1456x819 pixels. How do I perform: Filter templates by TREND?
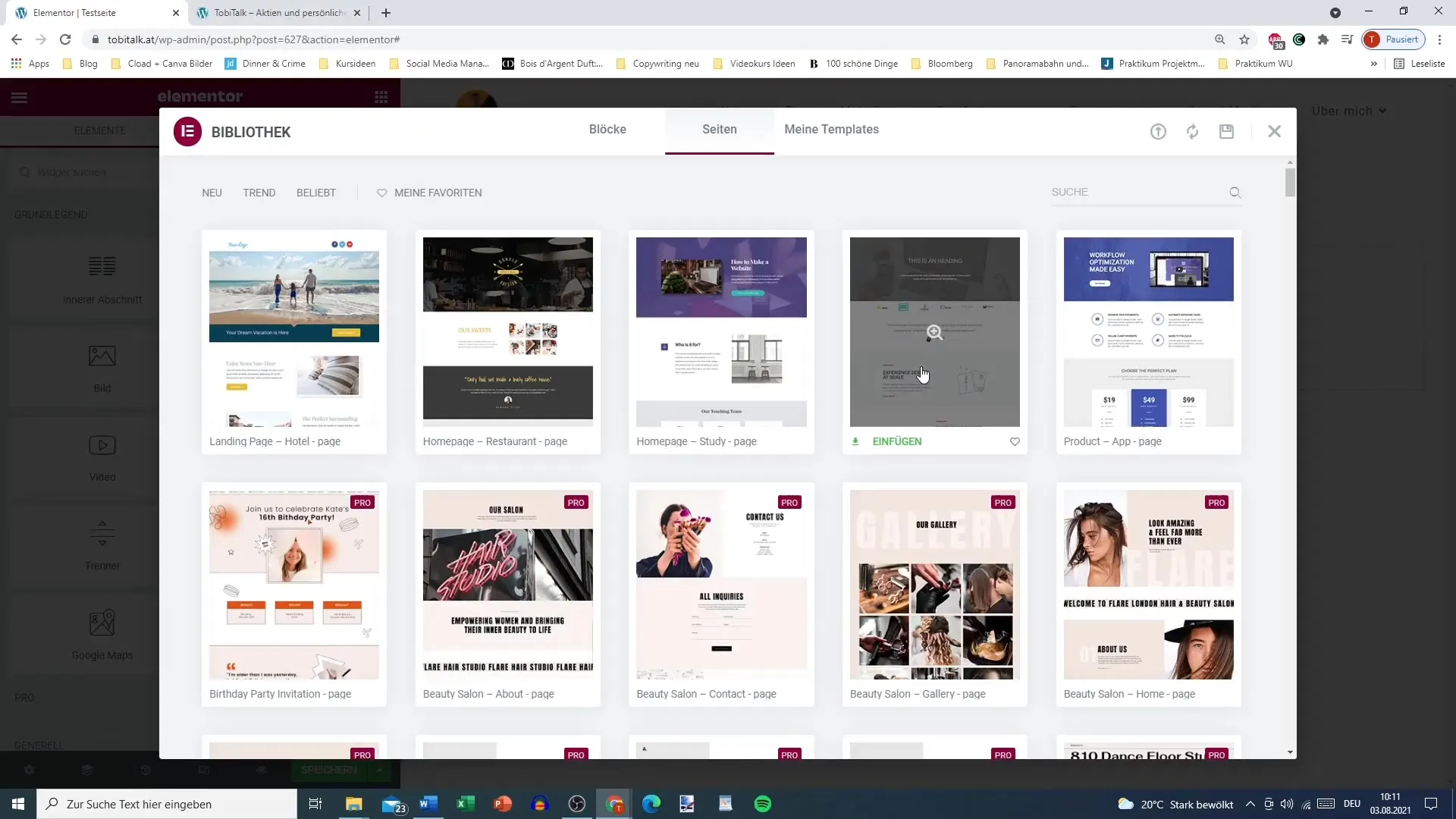click(x=259, y=193)
